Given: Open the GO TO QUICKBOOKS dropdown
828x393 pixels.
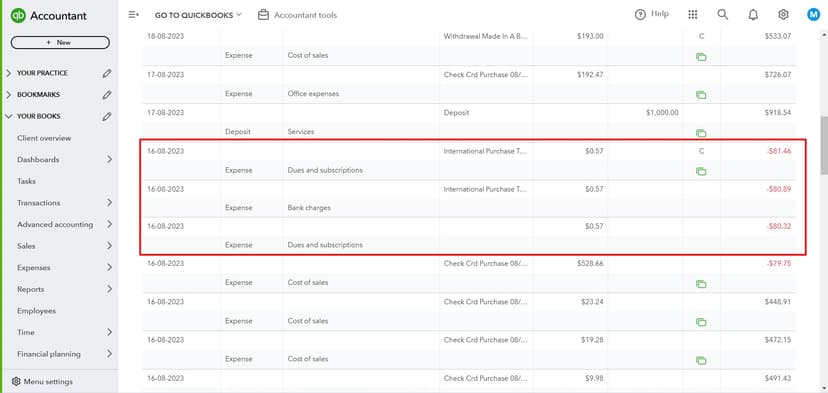Looking at the screenshot, I should coord(198,15).
